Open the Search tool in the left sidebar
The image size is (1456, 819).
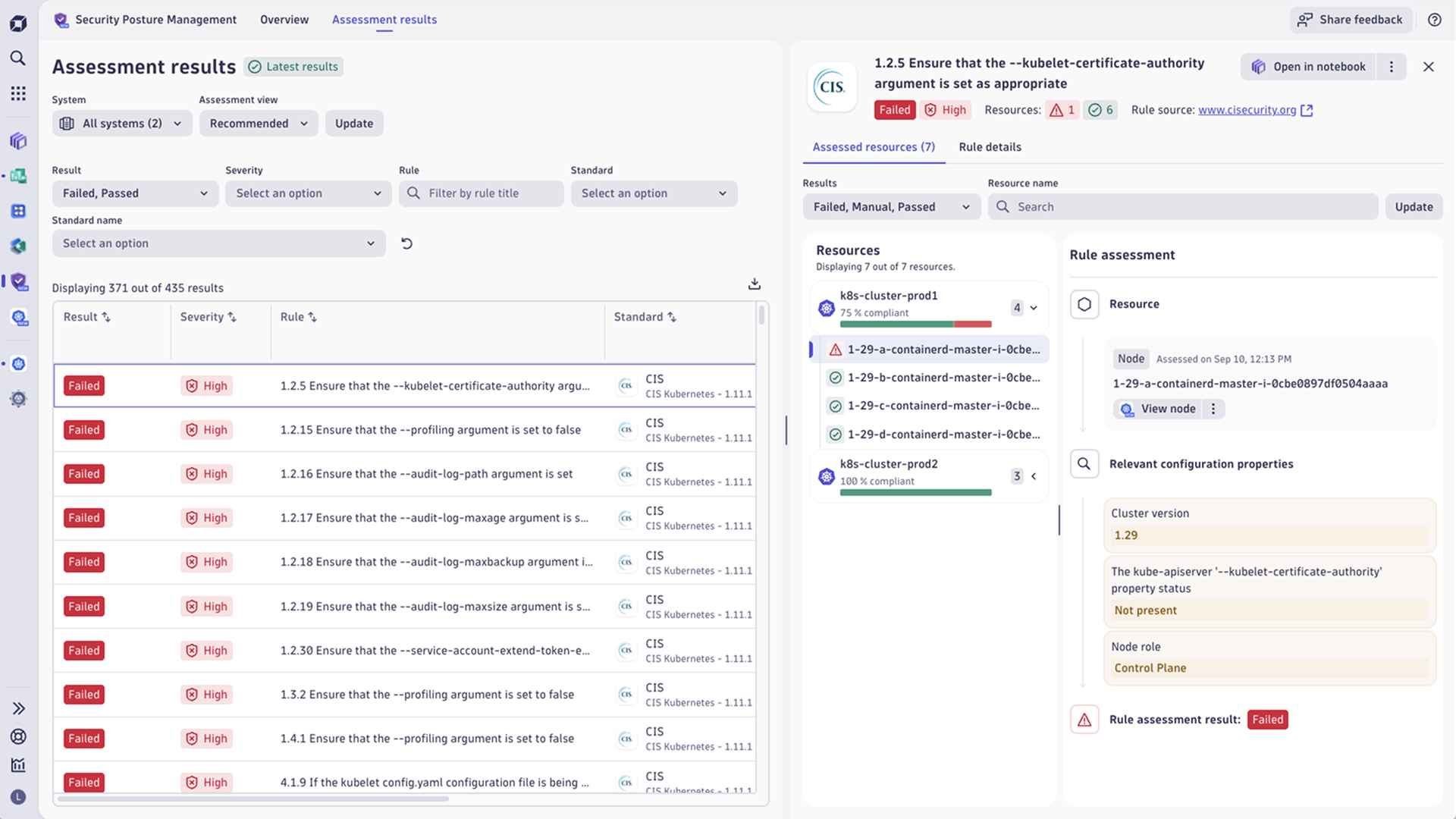[18, 58]
